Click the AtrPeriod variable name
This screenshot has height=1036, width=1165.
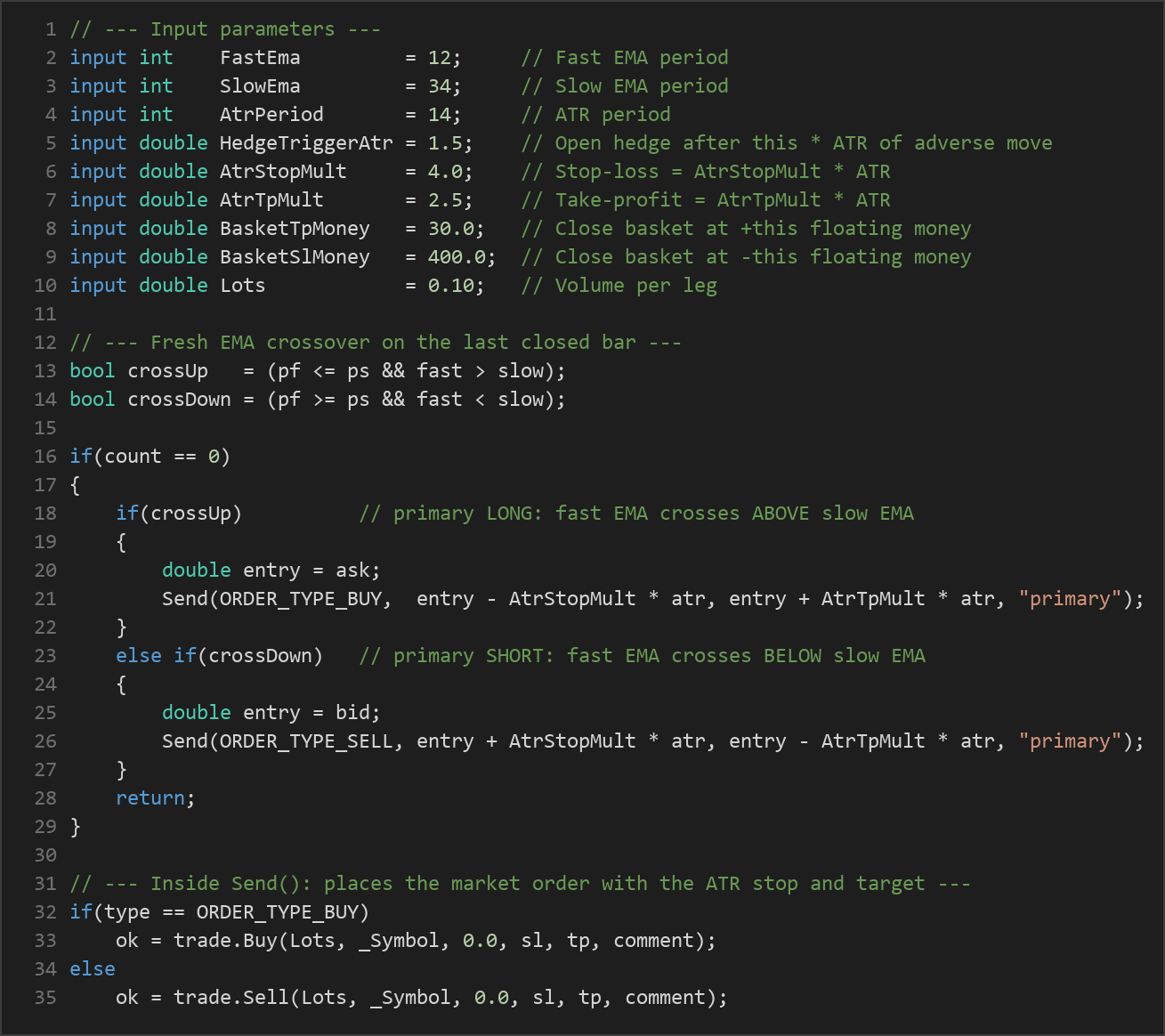pos(271,115)
